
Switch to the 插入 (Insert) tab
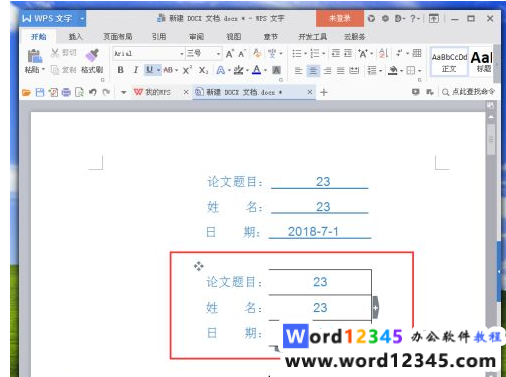point(75,37)
